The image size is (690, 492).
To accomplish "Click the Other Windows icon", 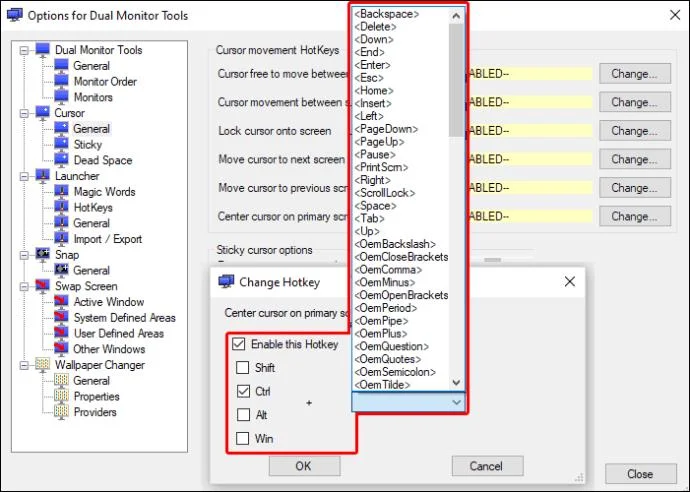I will pyautogui.click(x=61, y=349).
